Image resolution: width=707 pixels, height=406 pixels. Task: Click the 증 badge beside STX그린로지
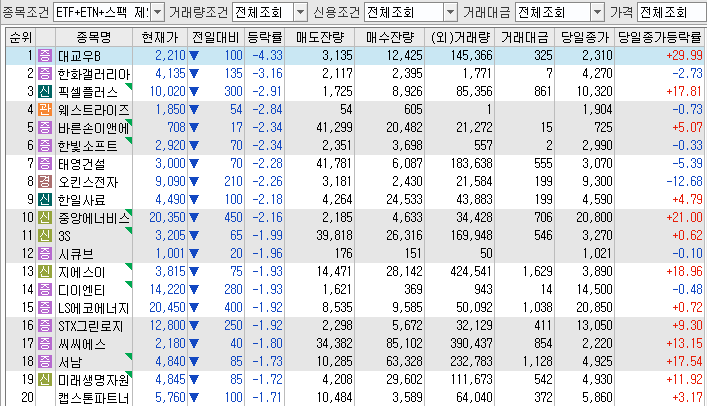click(x=45, y=326)
